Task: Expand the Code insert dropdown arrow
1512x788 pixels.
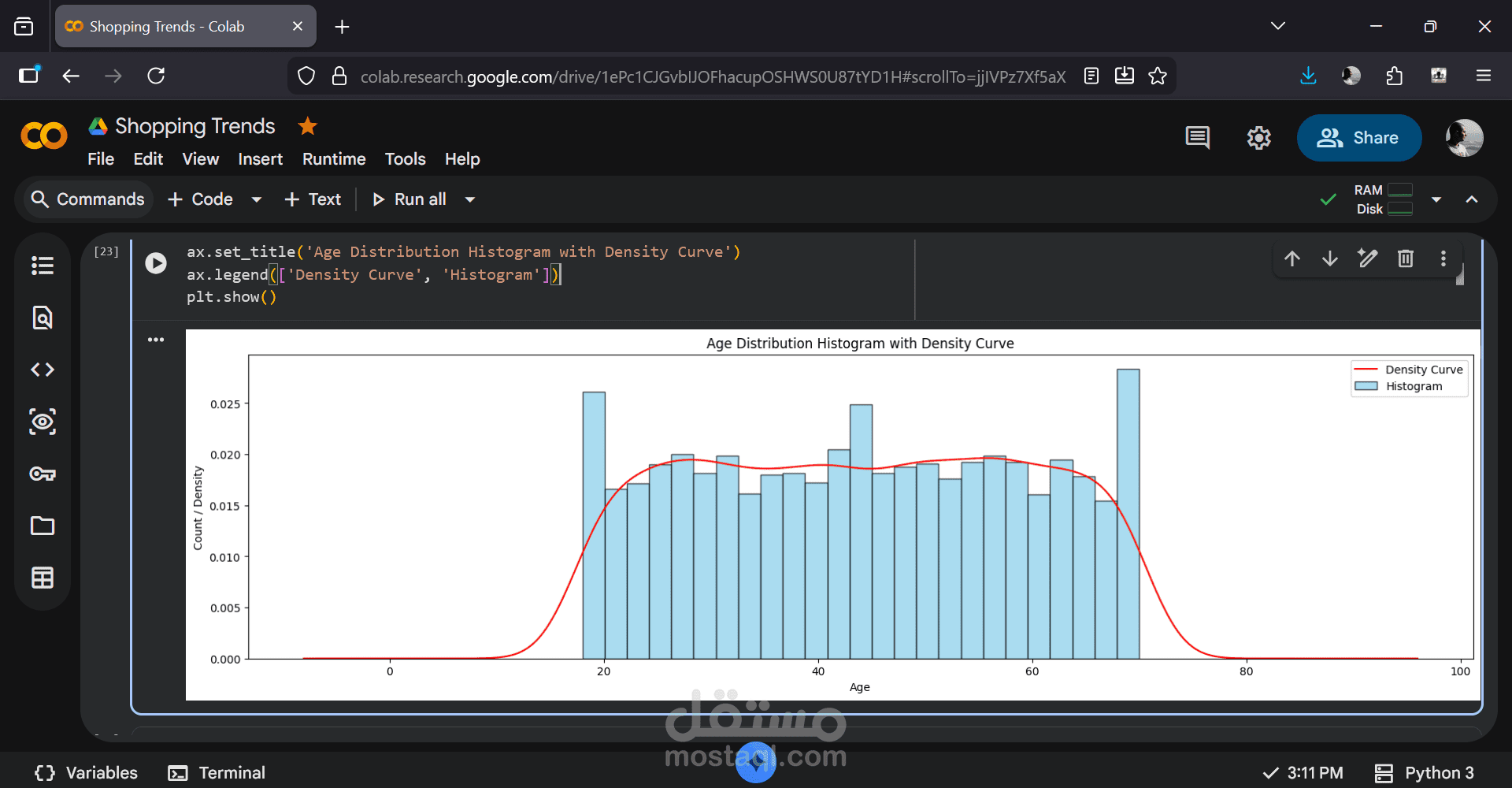Action: pos(257,199)
